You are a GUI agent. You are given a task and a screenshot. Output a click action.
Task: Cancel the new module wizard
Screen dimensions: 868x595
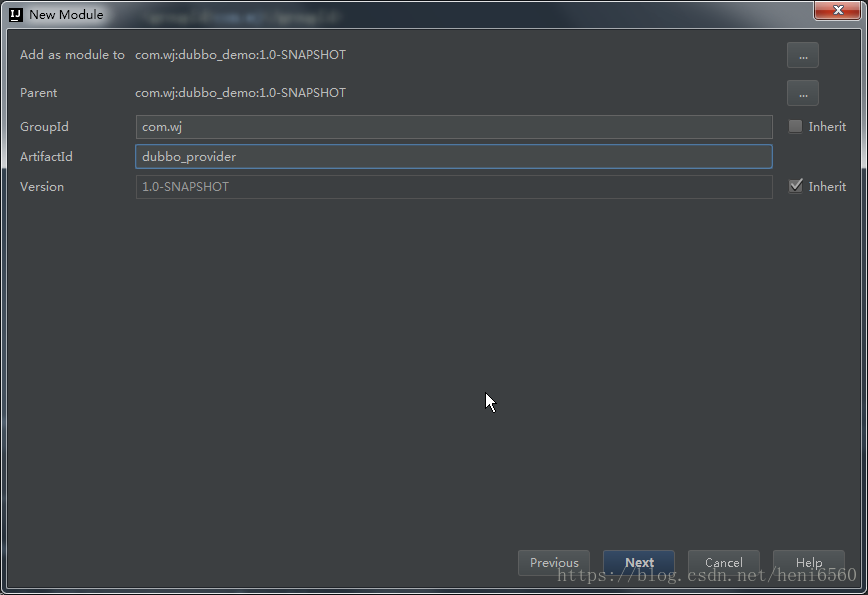coord(724,563)
